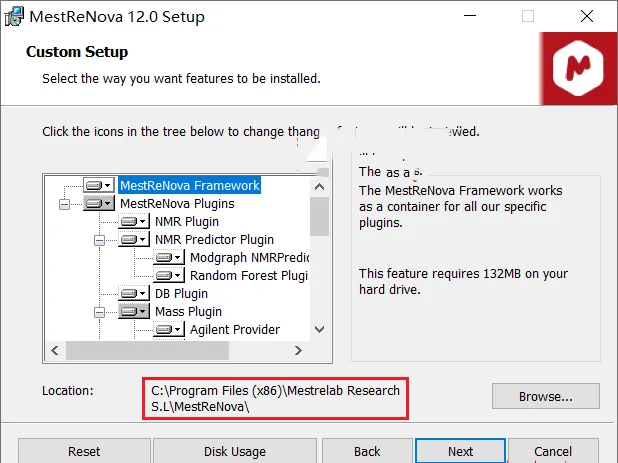The height and width of the screenshot is (463, 618).
Task: Collapse the NMR Predictor Plugin tree node
Action: click(x=99, y=240)
